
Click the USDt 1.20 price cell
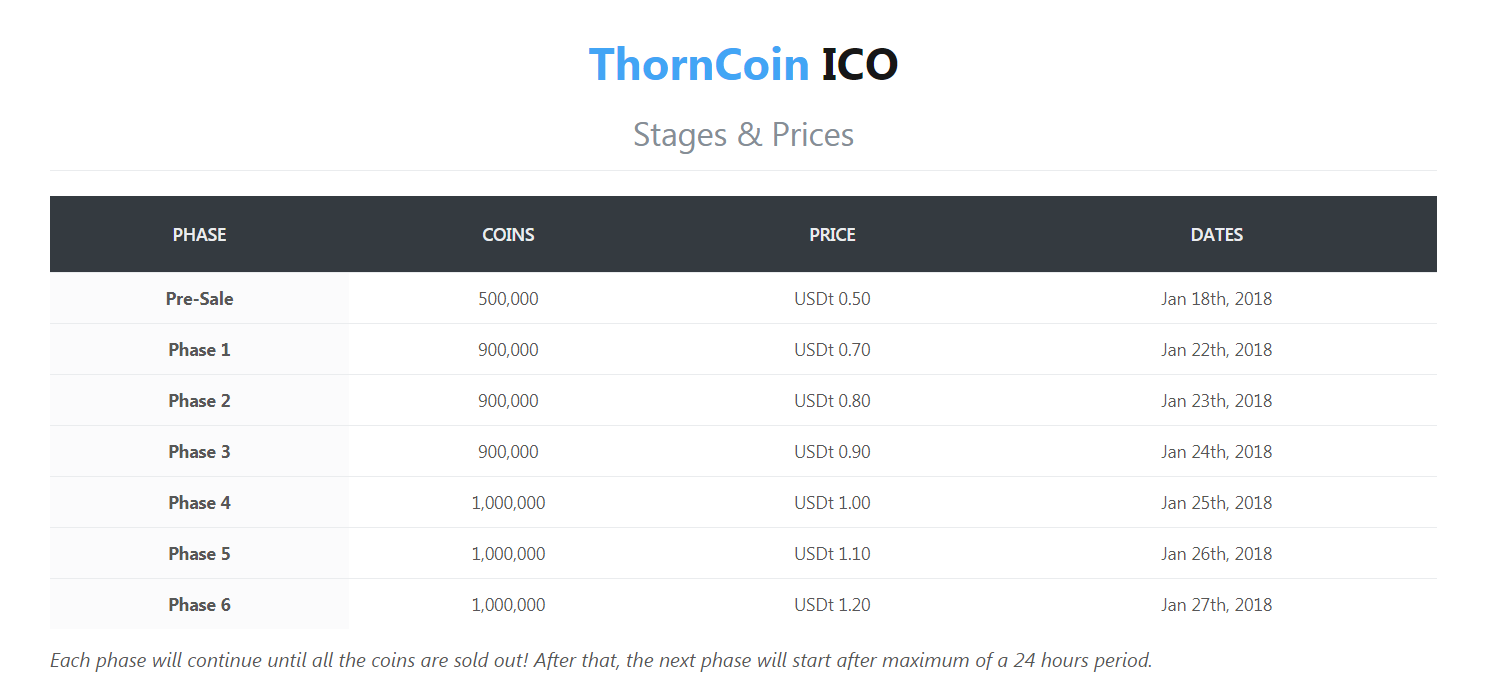click(x=832, y=604)
